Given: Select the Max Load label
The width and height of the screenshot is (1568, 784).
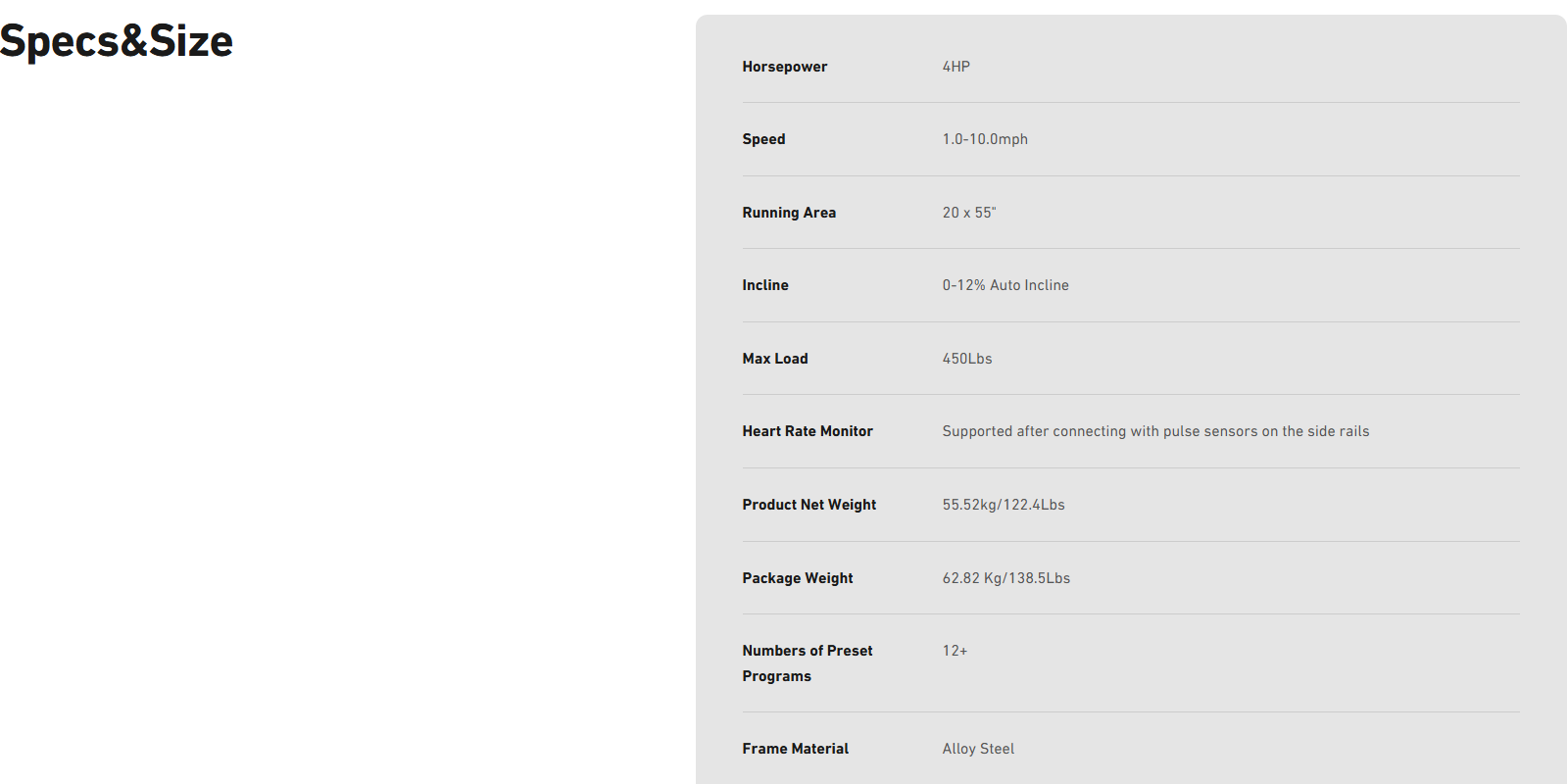Looking at the screenshot, I should coord(775,359).
